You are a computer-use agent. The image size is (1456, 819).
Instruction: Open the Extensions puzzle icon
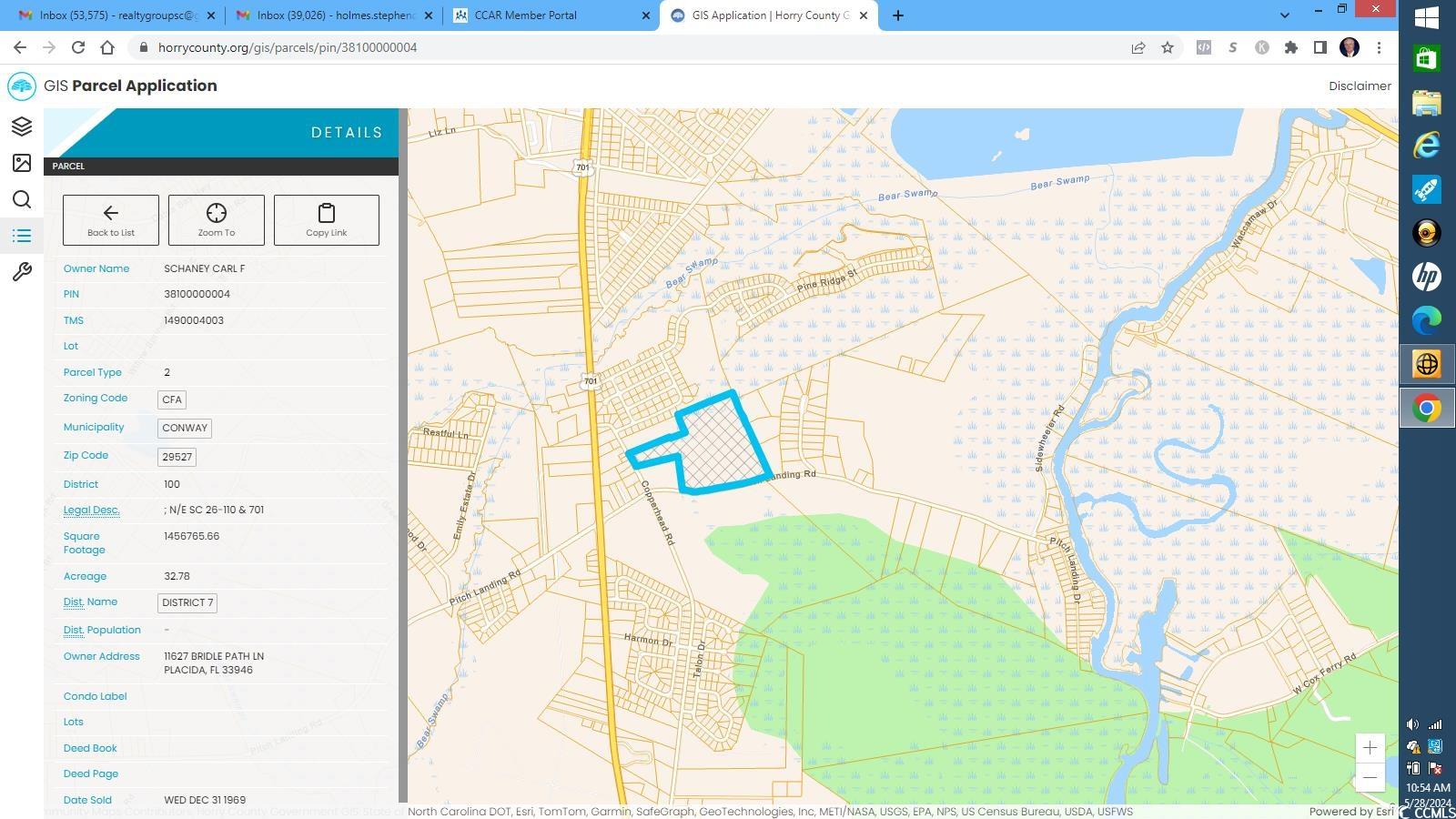[x=1290, y=47]
